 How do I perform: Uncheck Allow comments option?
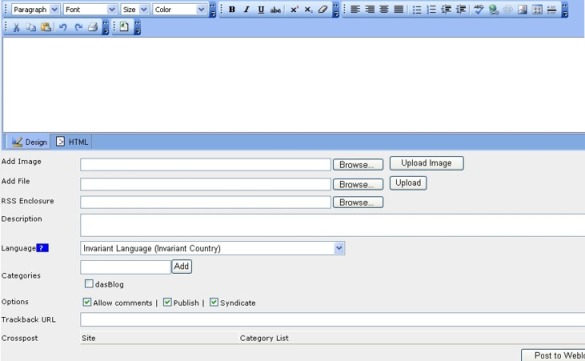click(x=87, y=302)
